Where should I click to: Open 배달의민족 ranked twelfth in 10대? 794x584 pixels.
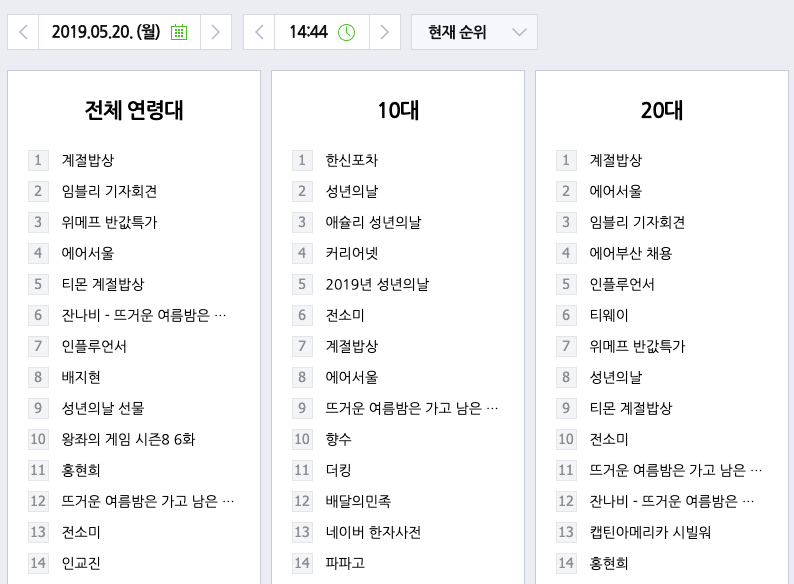[358, 501]
